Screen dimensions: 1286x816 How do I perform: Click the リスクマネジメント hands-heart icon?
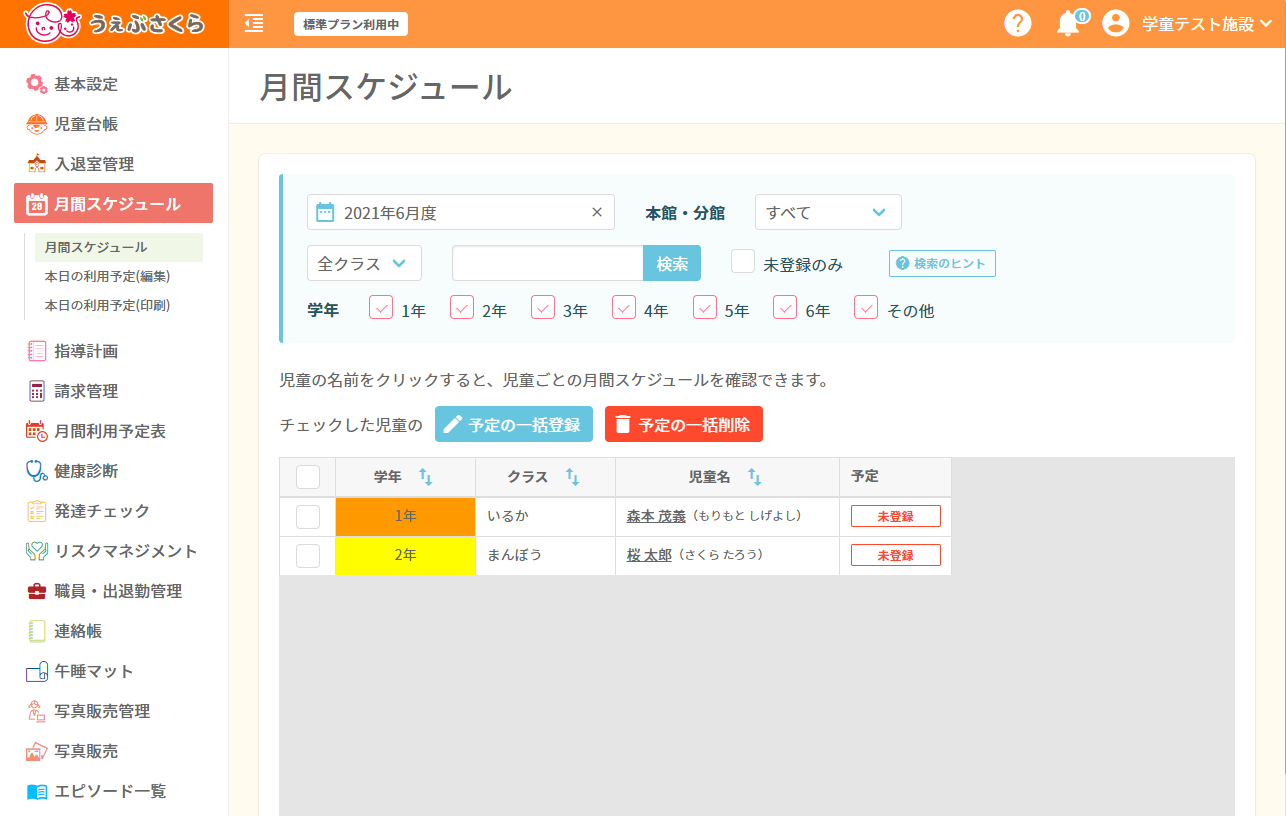tap(36, 551)
